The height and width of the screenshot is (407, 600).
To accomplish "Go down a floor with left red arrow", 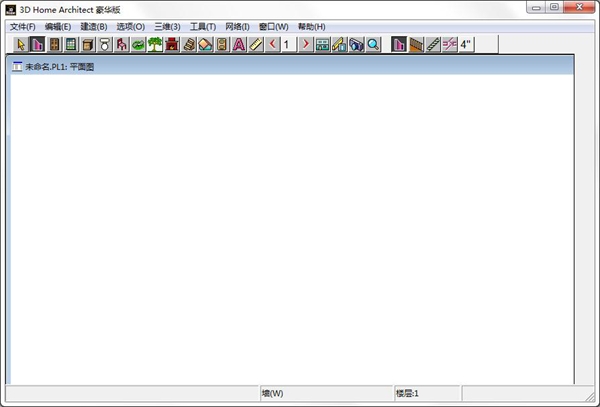I will coord(272,44).
